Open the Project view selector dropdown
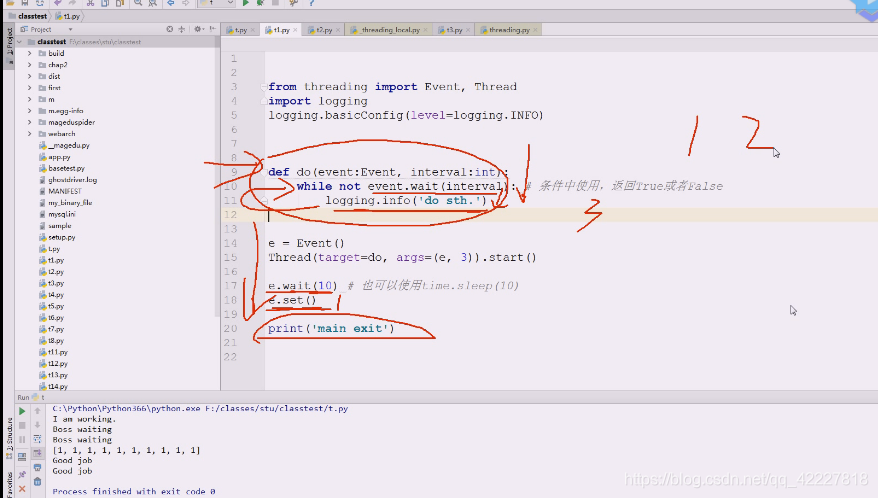This screenshot has width=878, height=498. point(70,29)
